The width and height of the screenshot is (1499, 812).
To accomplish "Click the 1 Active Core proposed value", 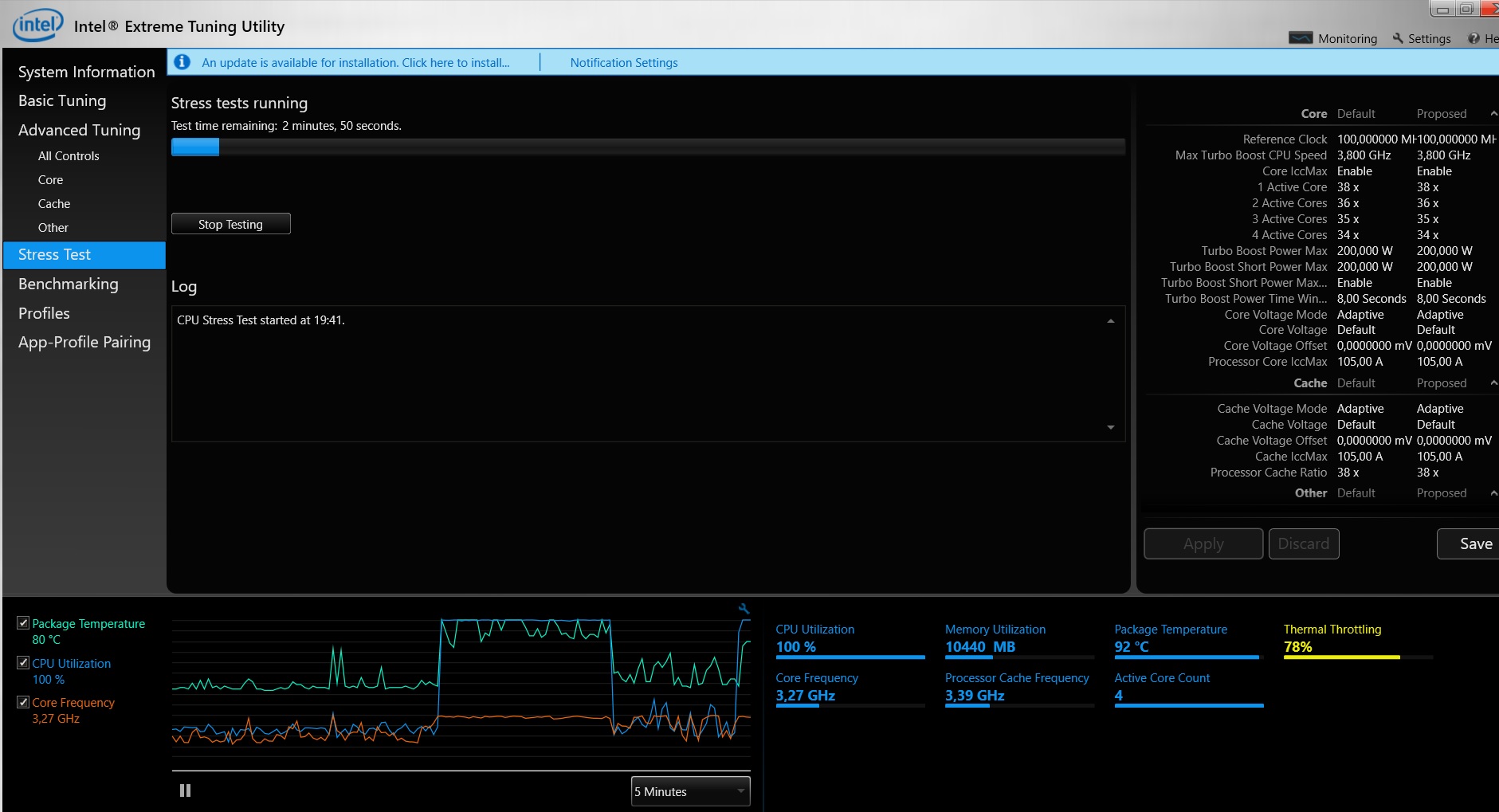I will point(1427,187).
